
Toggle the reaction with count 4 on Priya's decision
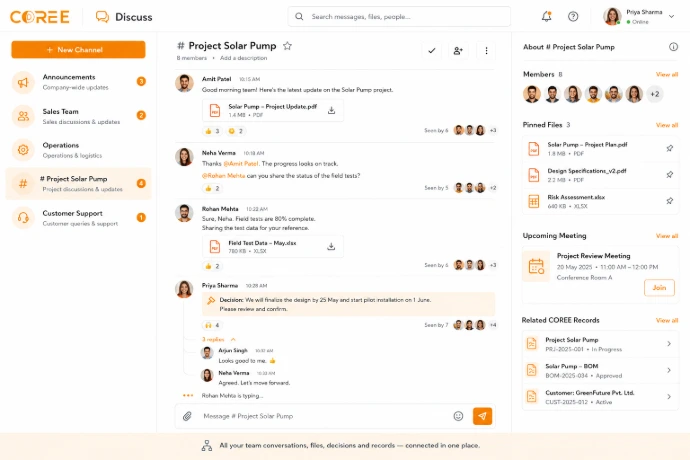coord(212,325)
